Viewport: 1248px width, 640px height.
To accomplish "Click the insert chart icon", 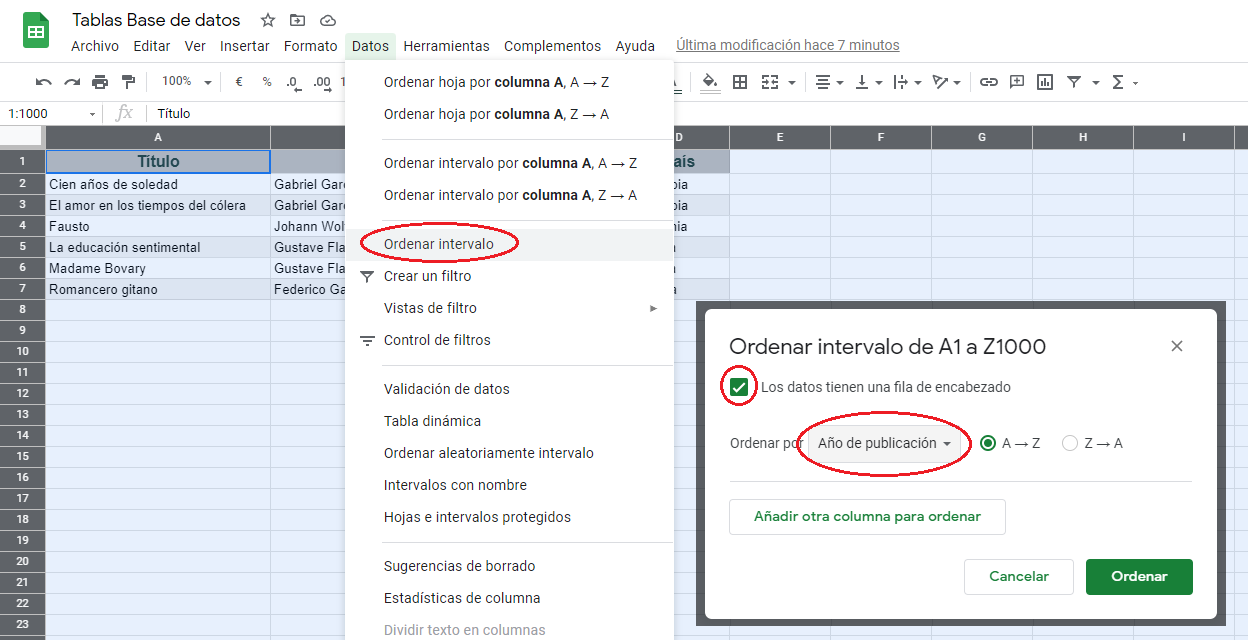I will tap(1045, 82).
